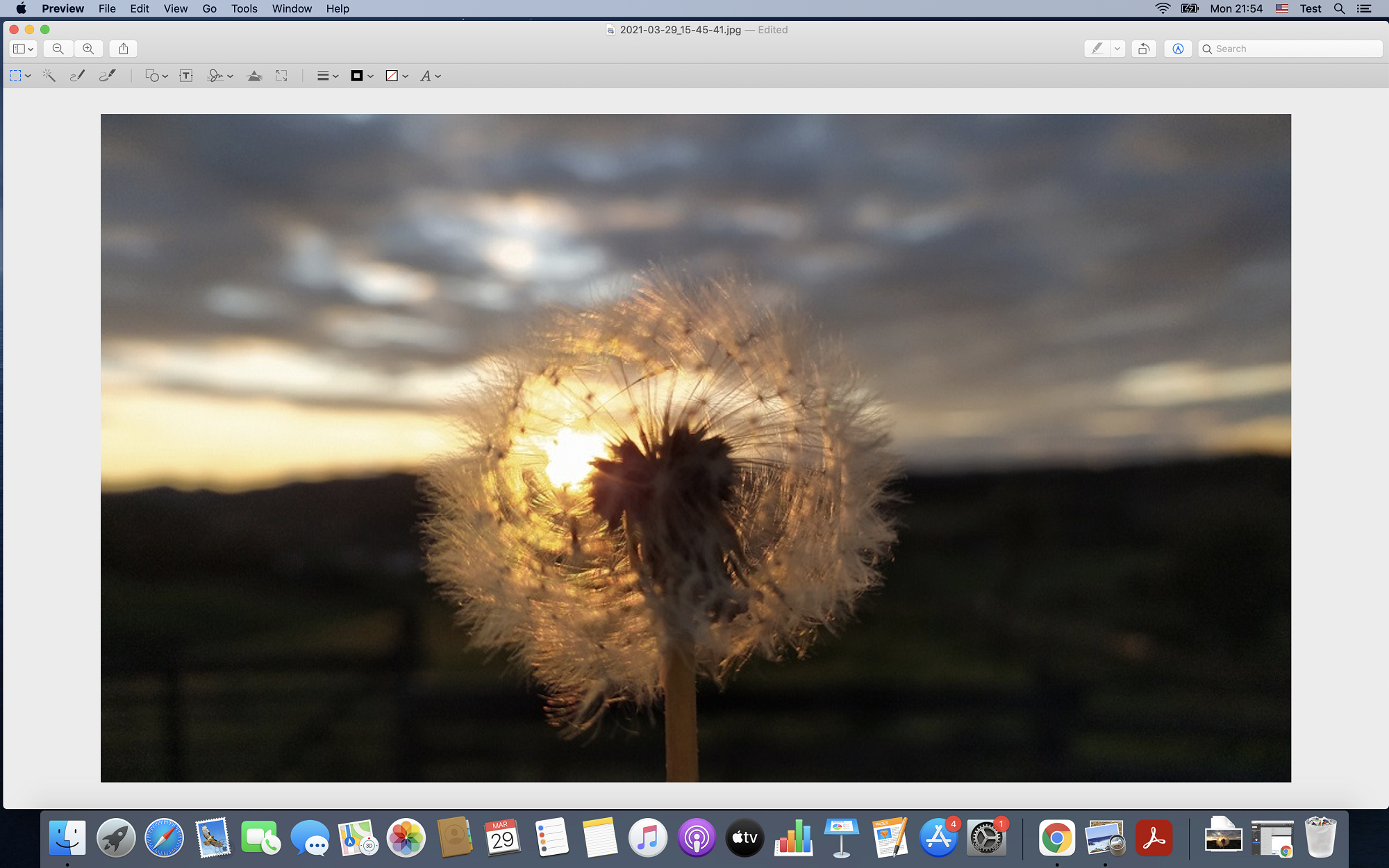Open the Preview menu
The height and width of the screenshot is (868, 1389).
[63, 8]
